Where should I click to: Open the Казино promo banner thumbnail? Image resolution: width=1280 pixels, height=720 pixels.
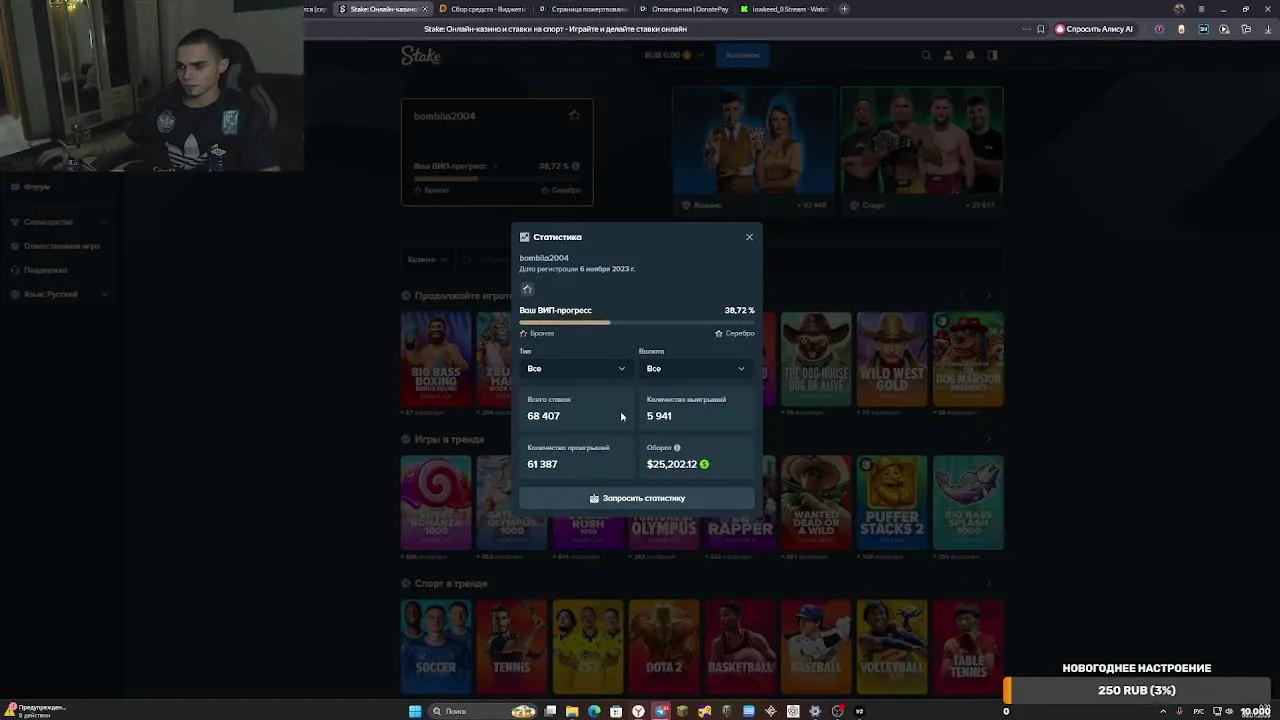[x=753, y=150]
